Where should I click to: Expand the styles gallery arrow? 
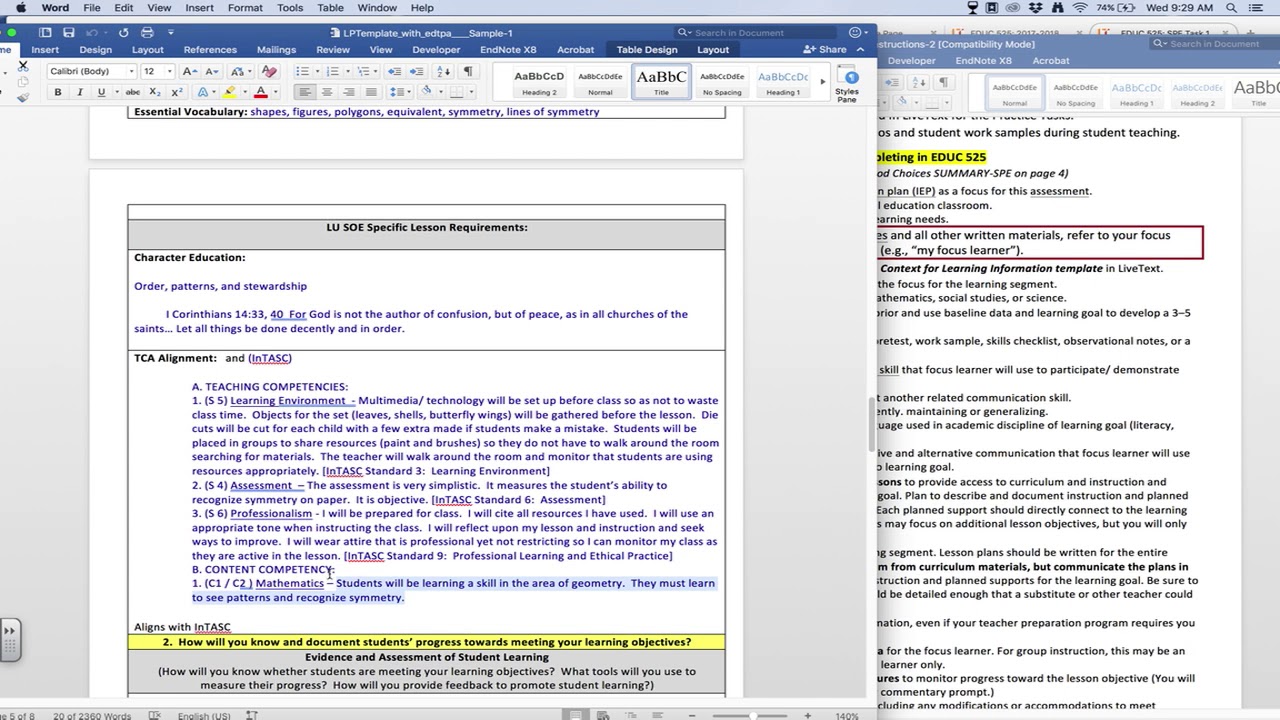822,82
